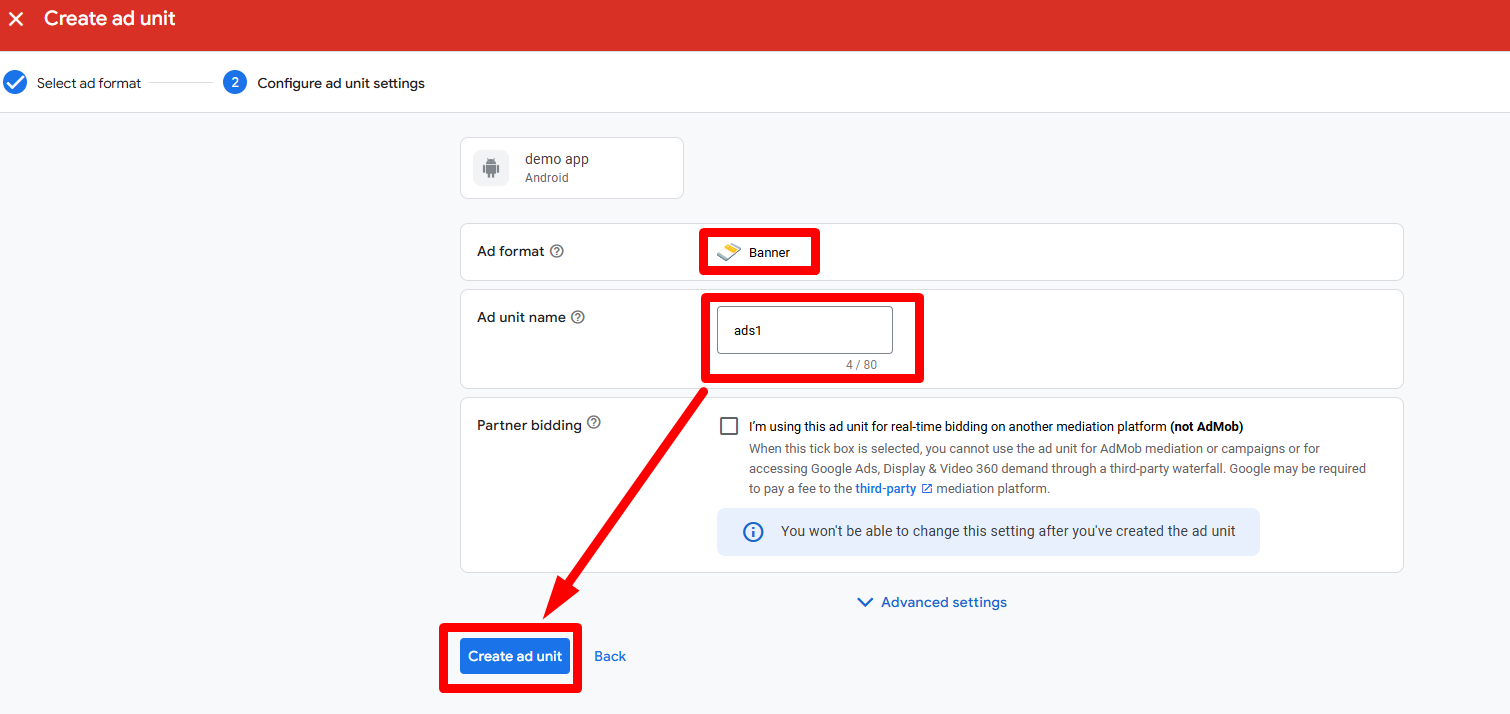
Task: Expand Advanced settings with the chevron arrow
Action: (x=865, y=602)
